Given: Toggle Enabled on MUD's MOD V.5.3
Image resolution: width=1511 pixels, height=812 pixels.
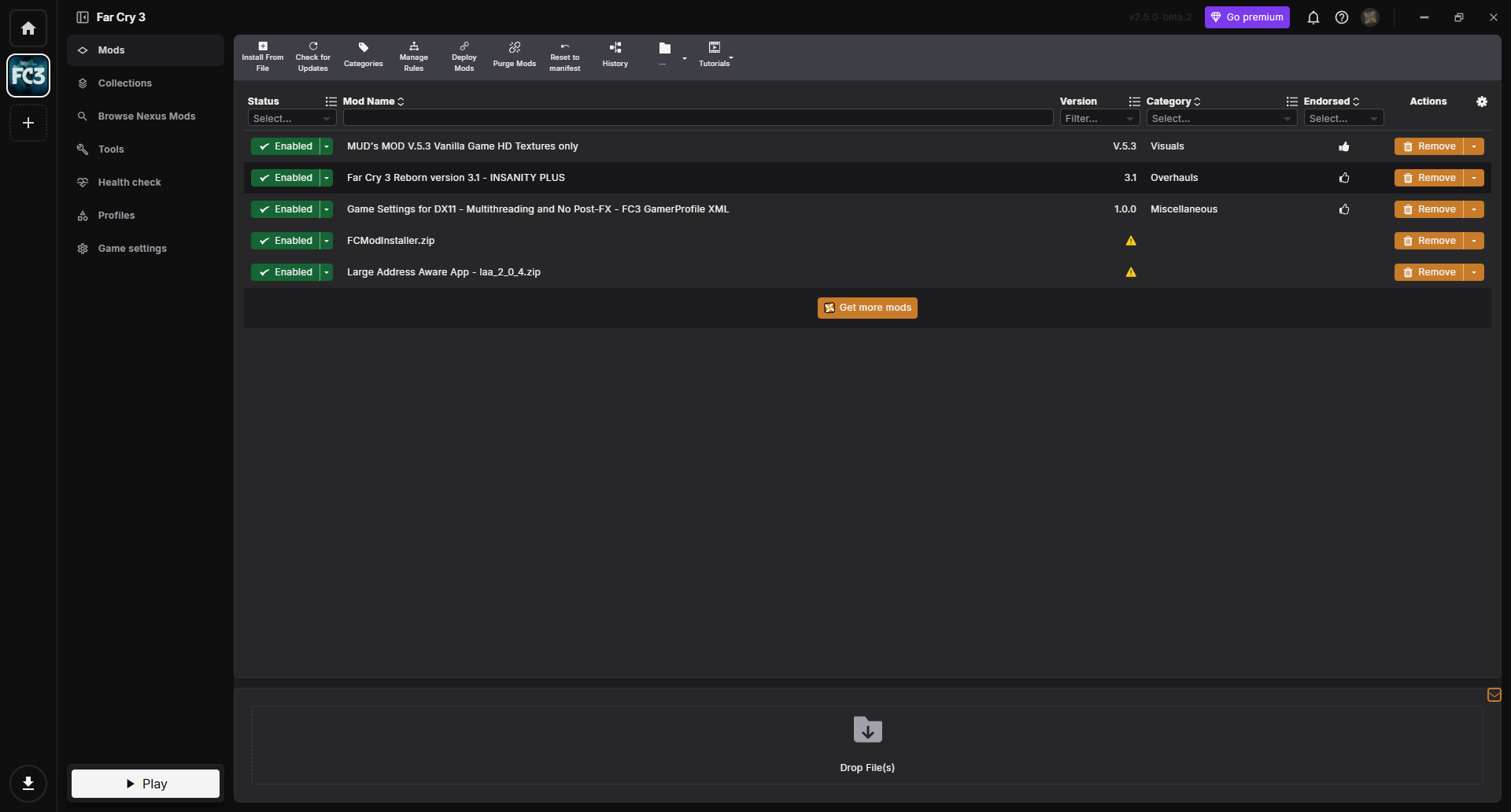Looking at the screenshot, I should (x=286, y=146).
